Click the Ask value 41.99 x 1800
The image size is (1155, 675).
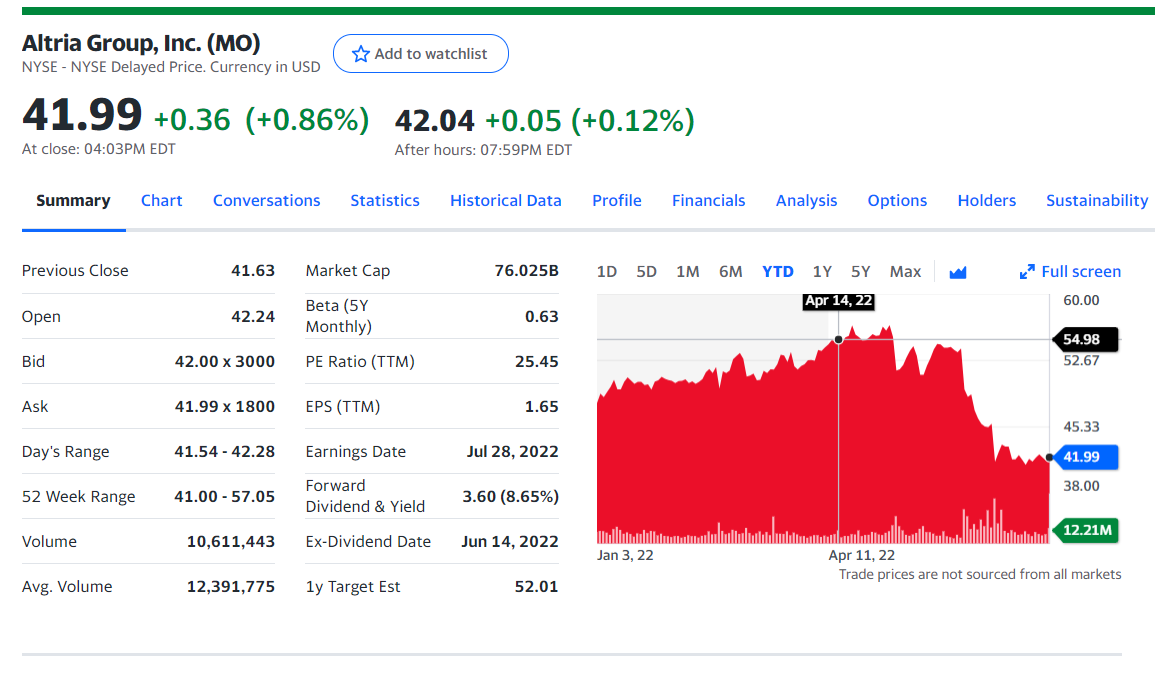[x=225, y=406]
